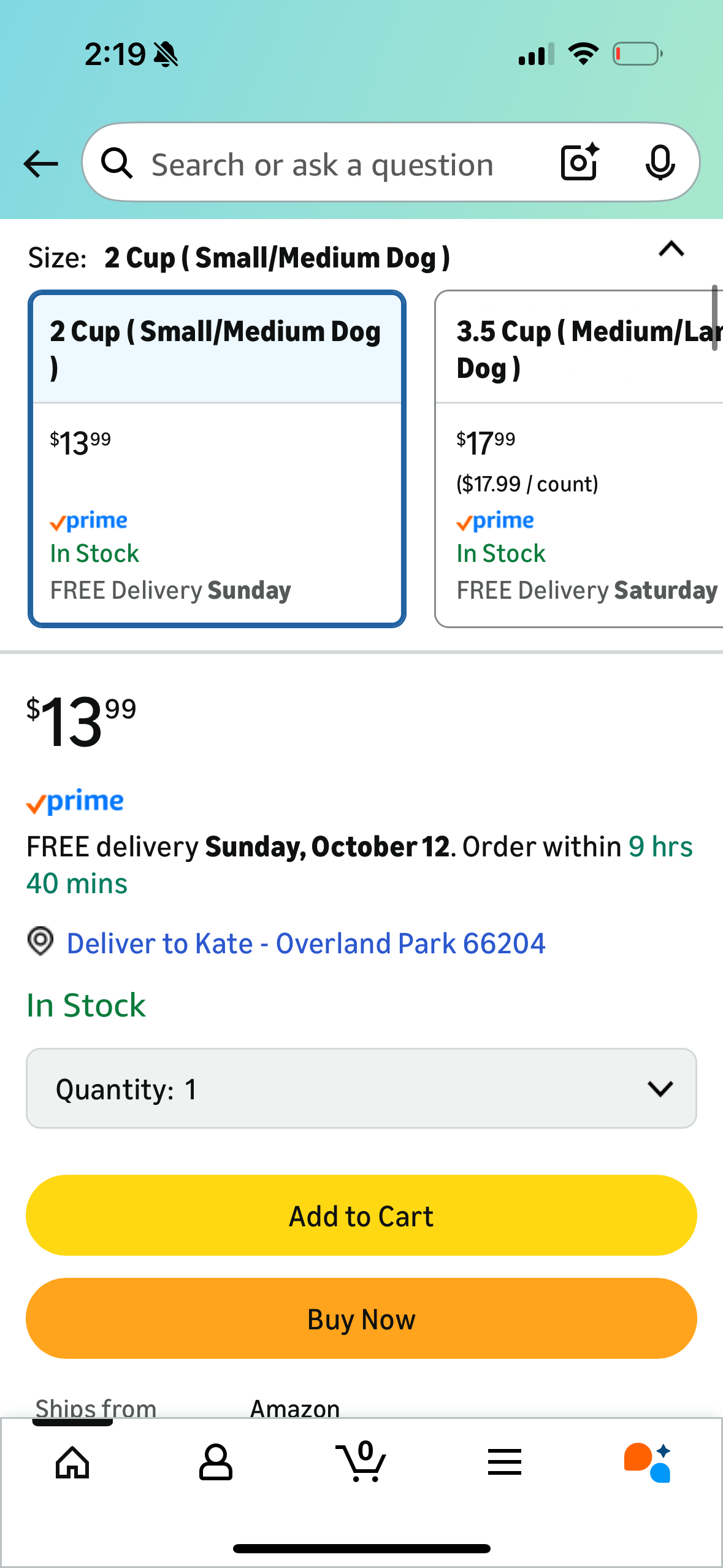The height and width of the screenshot is (1568, 723).
Task: Open the account profile icon
Action: (216, 1462)
